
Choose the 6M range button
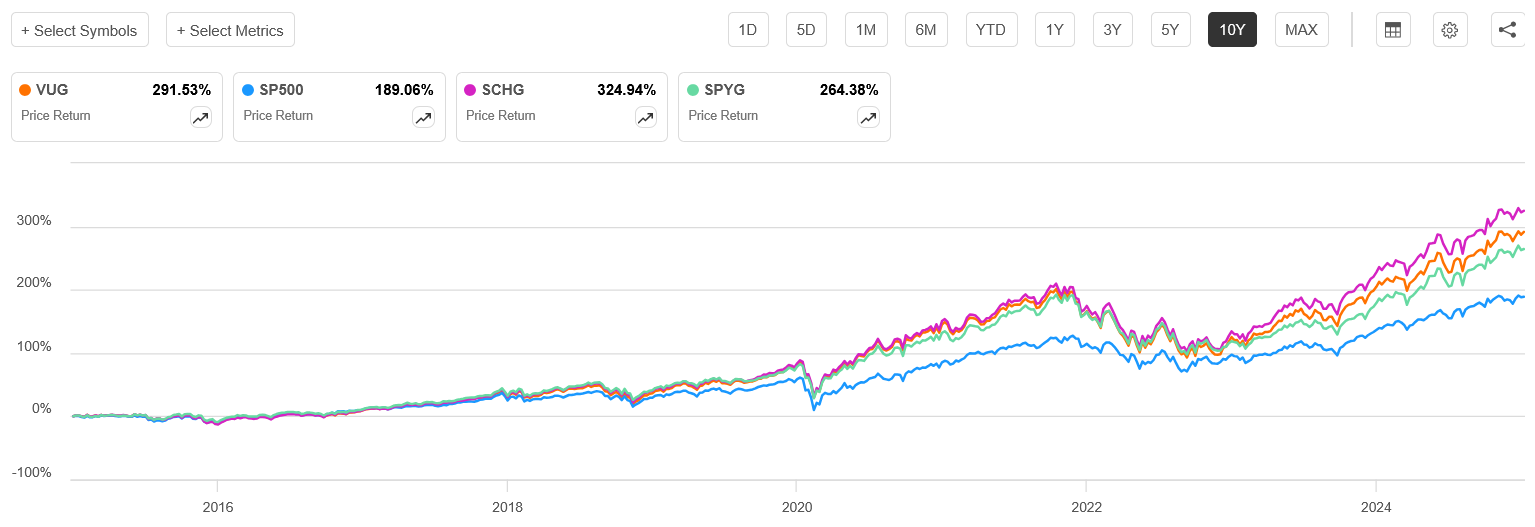tap(926, 30)
